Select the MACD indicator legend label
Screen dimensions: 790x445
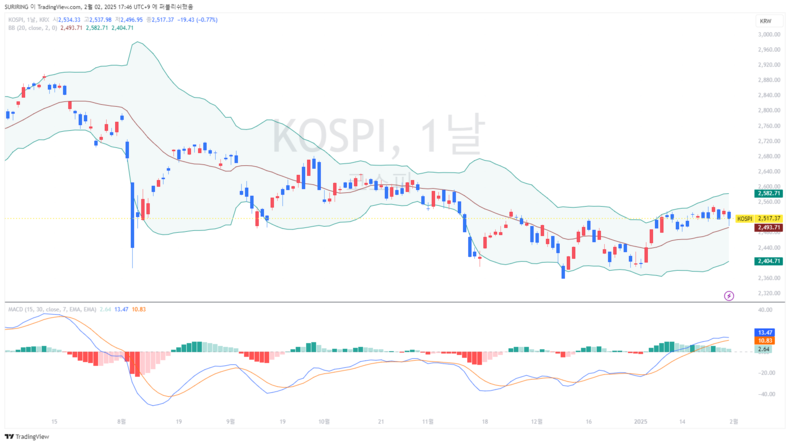click(x=38, y=311)
